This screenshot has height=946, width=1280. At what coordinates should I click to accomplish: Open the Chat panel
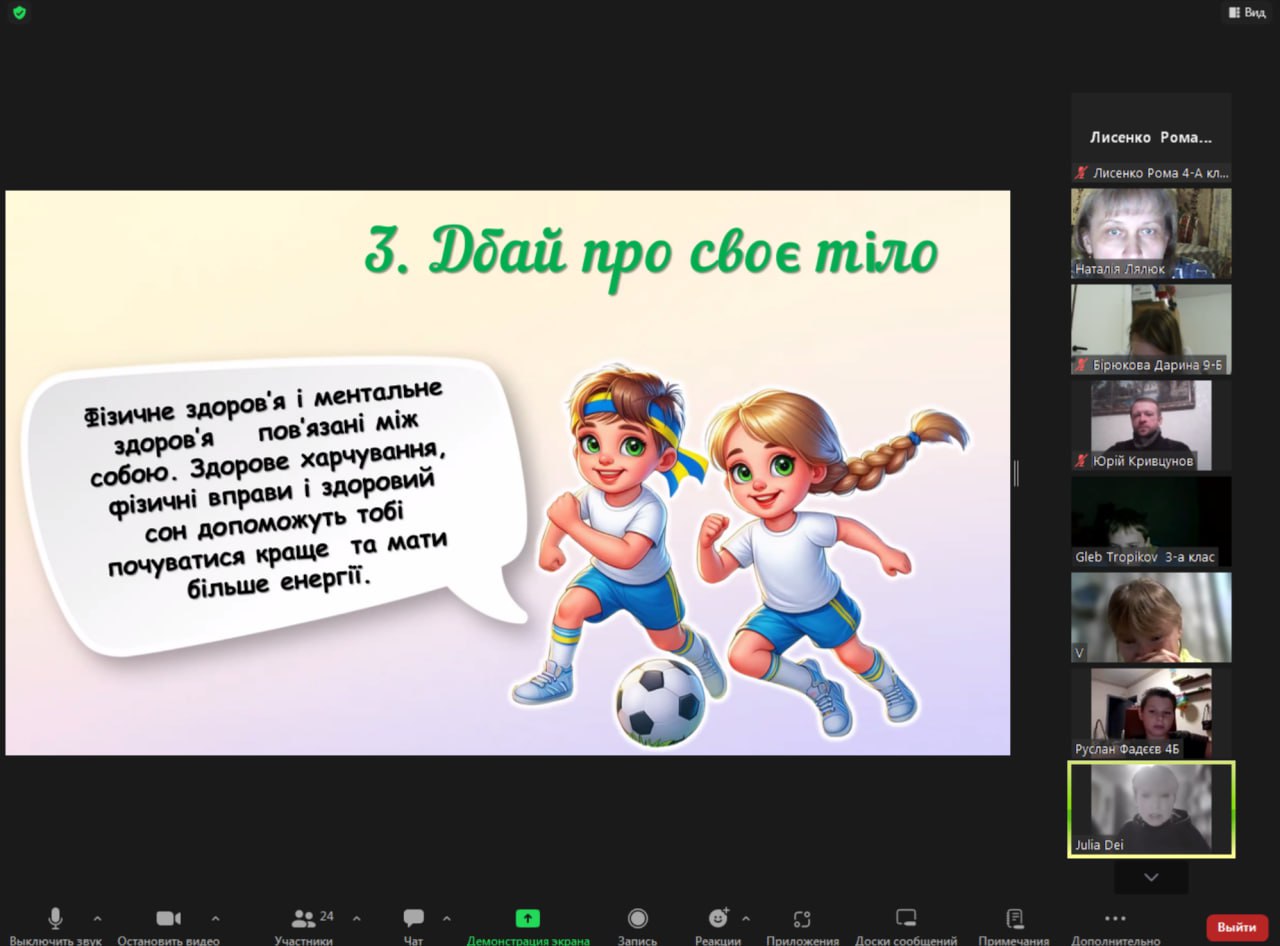click(x=413, y=919)
